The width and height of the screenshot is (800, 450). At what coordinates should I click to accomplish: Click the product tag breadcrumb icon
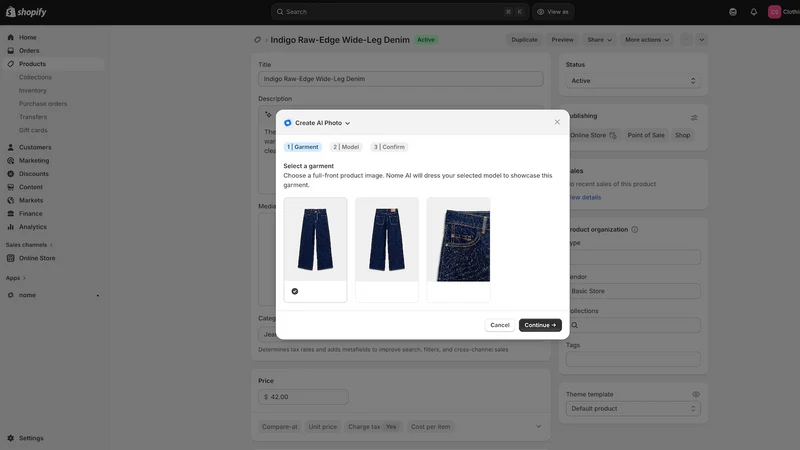257,40
